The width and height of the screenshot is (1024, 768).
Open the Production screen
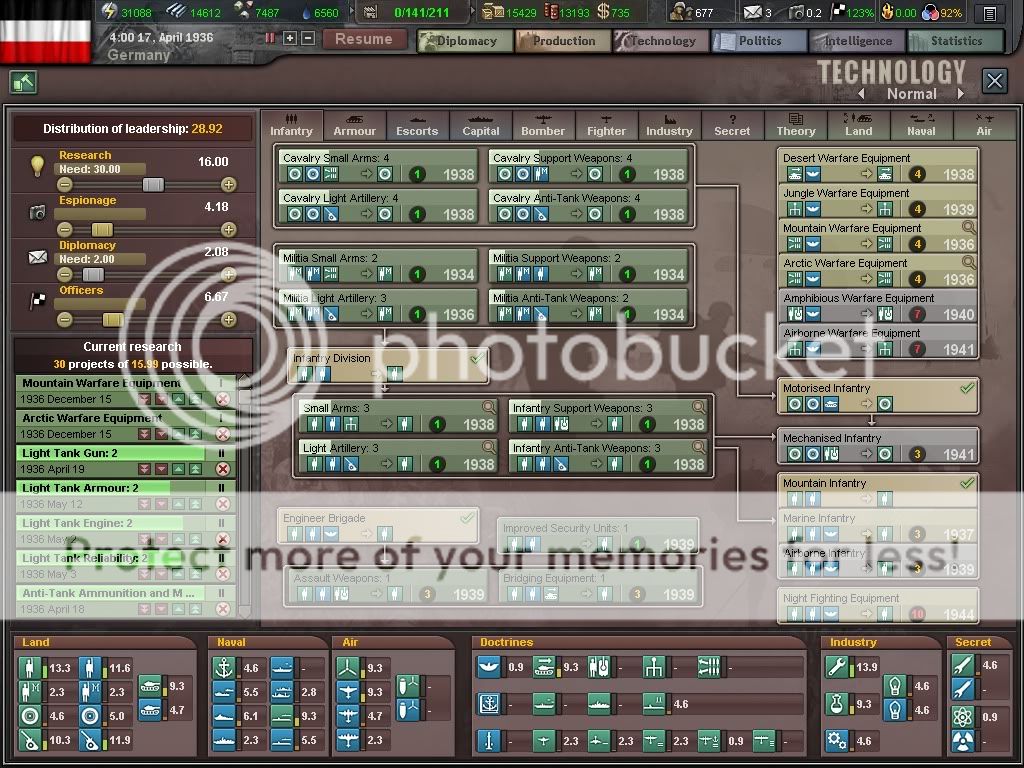[563, 41]
